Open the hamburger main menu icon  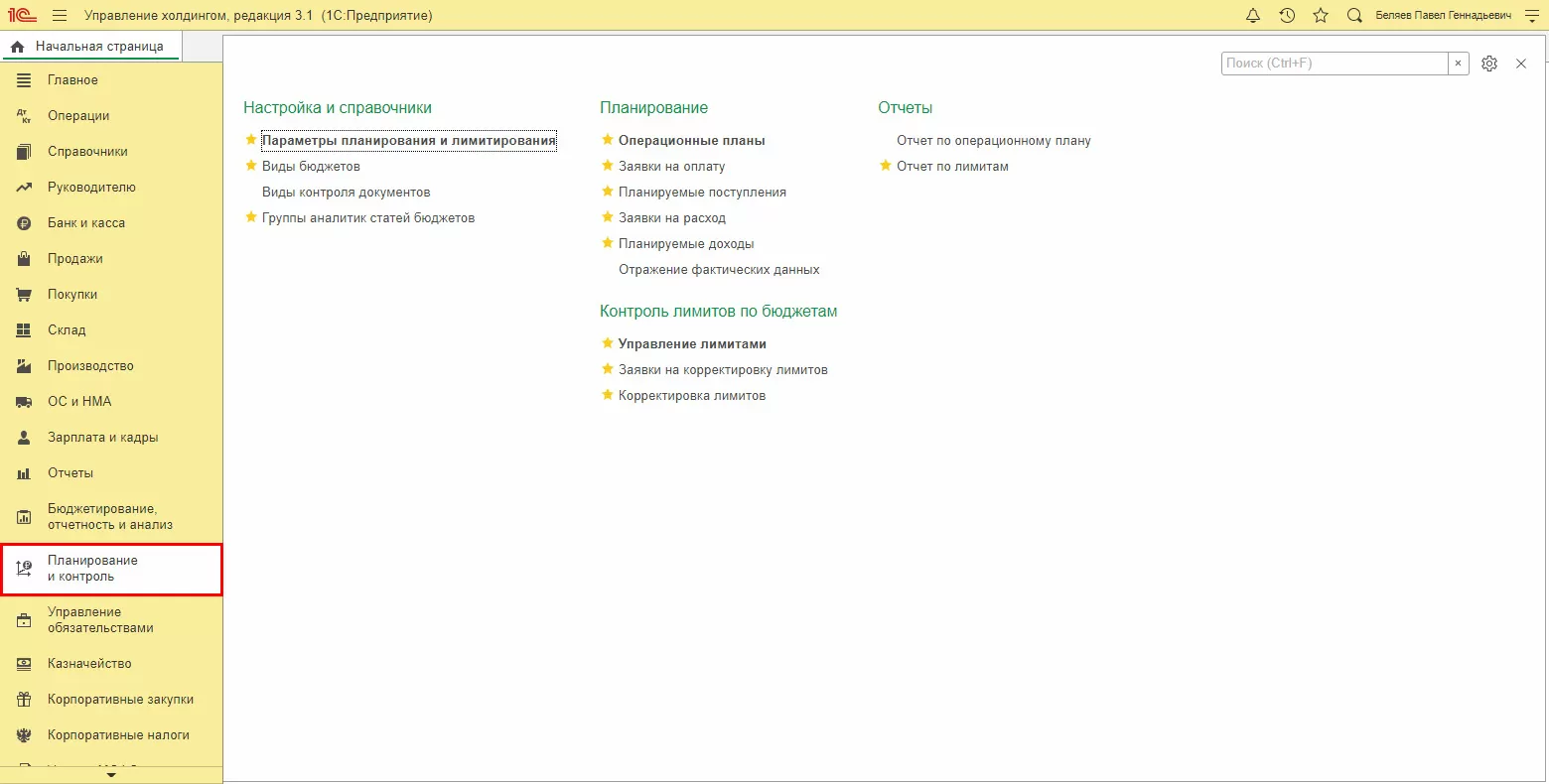click(x=60, y=16)
